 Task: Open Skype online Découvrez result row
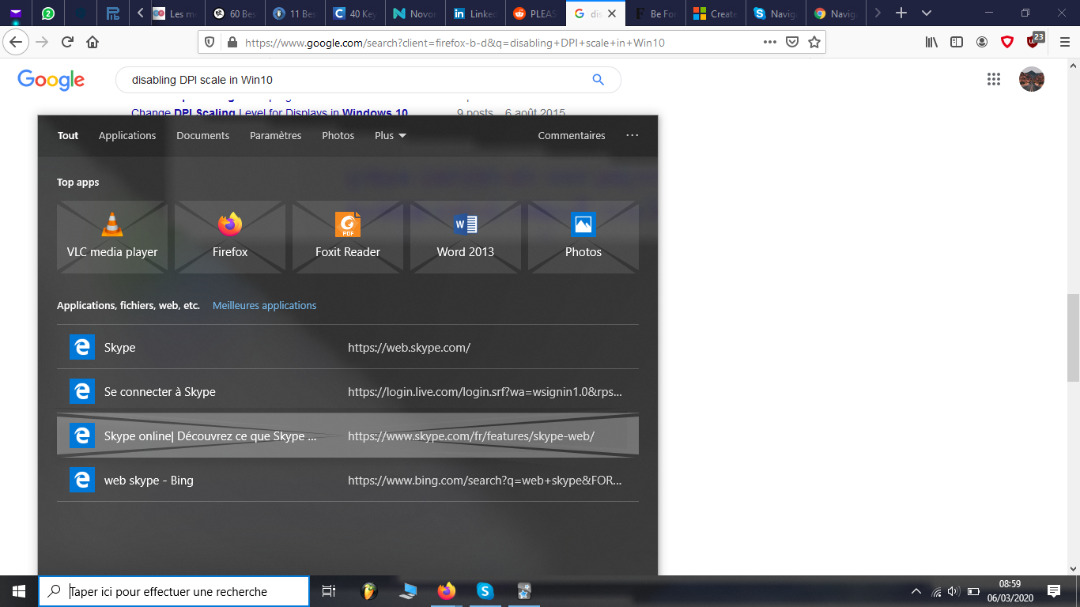(x=348, y=435)
